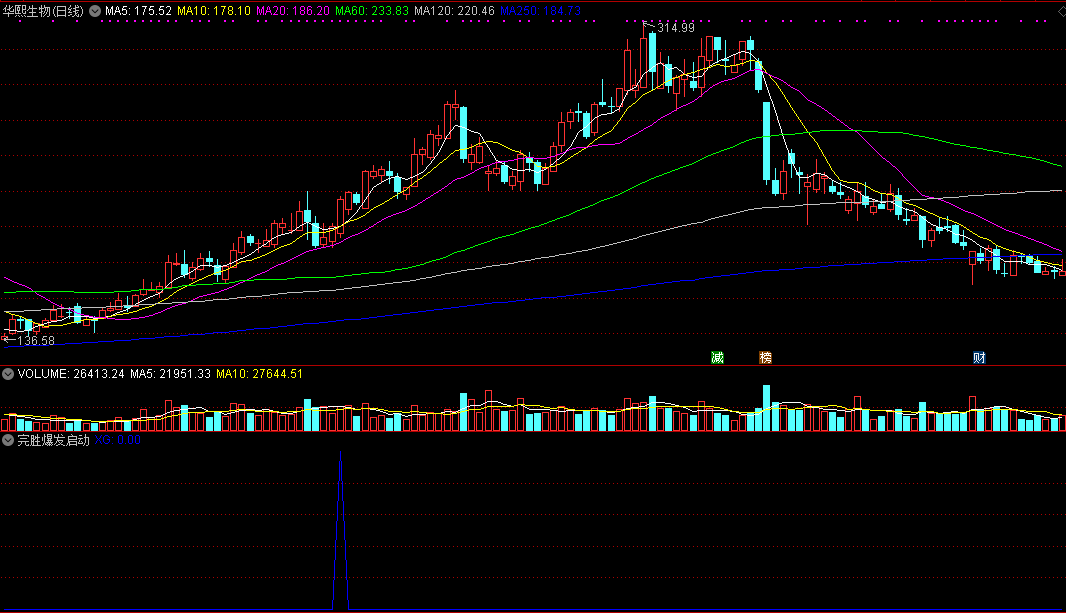The width and height of the screenshot is (1066, 613).
Task: Click the green 减 event marker icon
Action: pyautogui.click(x=717, y=357)
